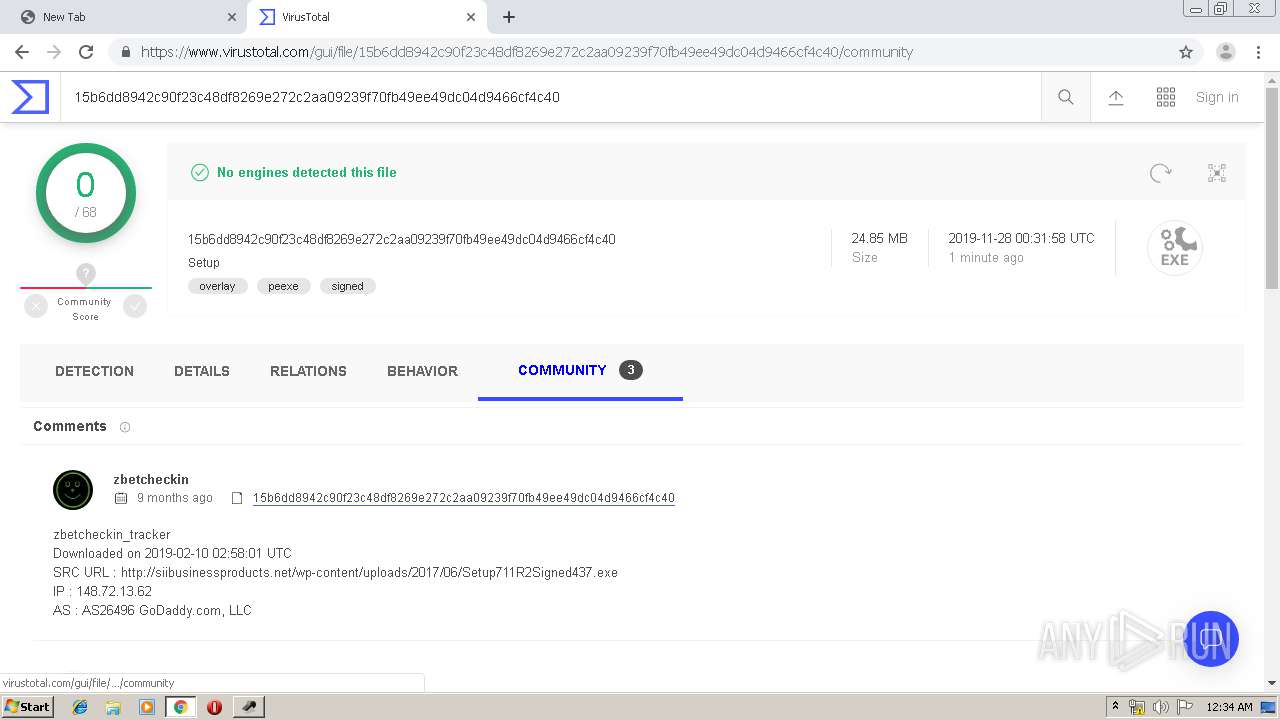Click detection score circle 0/68
The height and width of the screenshot is (720, 1280).
click(x=86, y=193)
